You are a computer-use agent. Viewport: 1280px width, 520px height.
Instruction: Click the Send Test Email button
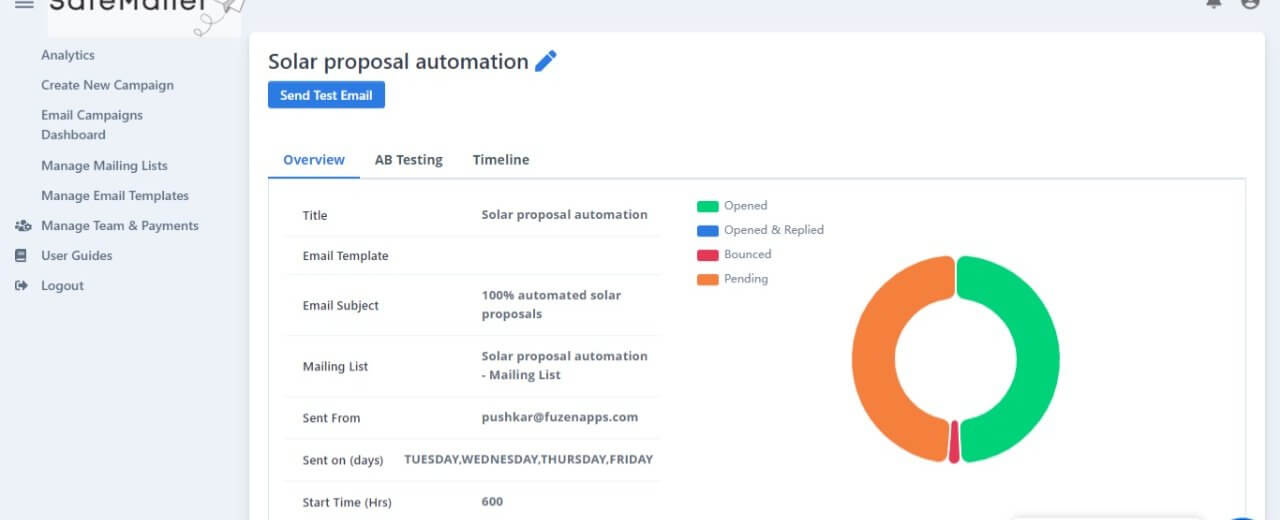coord(326,95)
